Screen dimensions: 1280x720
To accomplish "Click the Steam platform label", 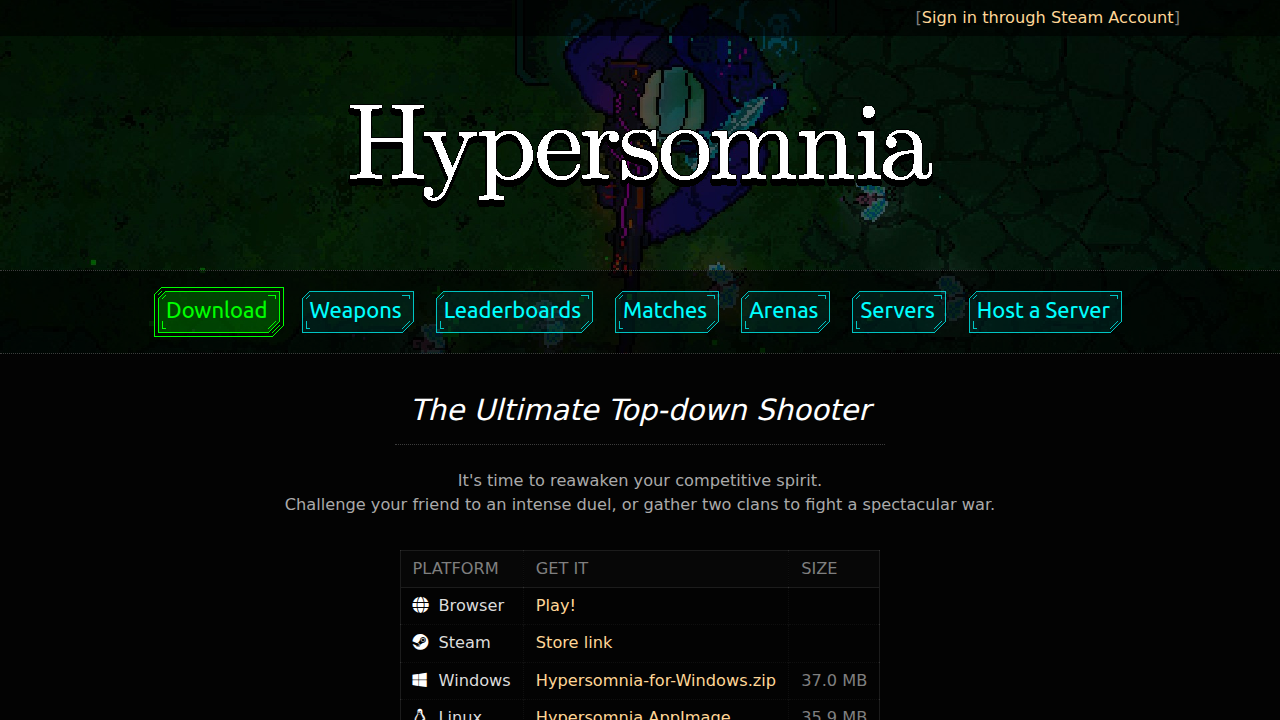I will pos(464,642).
